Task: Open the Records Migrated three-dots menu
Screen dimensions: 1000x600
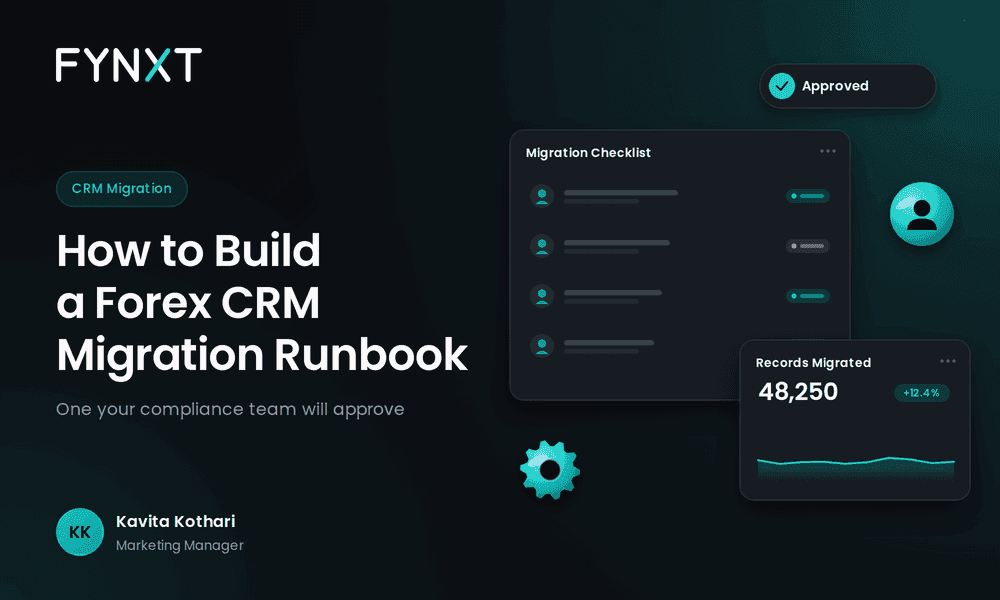Action: click(948, 361)
